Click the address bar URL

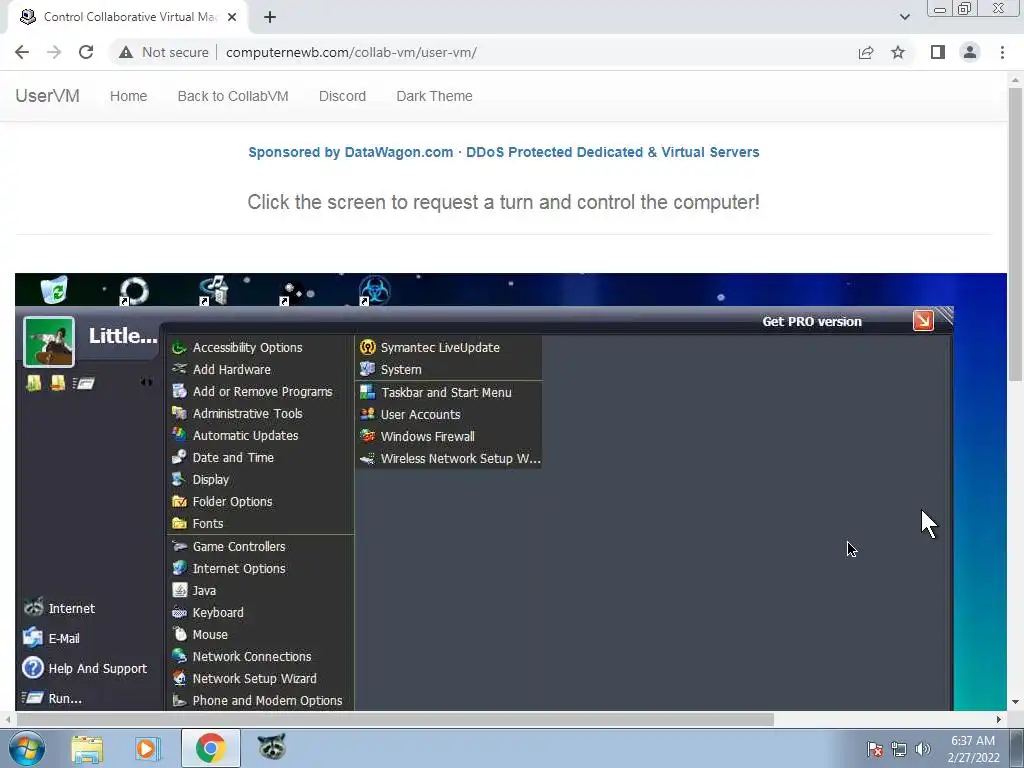[351, 52]
